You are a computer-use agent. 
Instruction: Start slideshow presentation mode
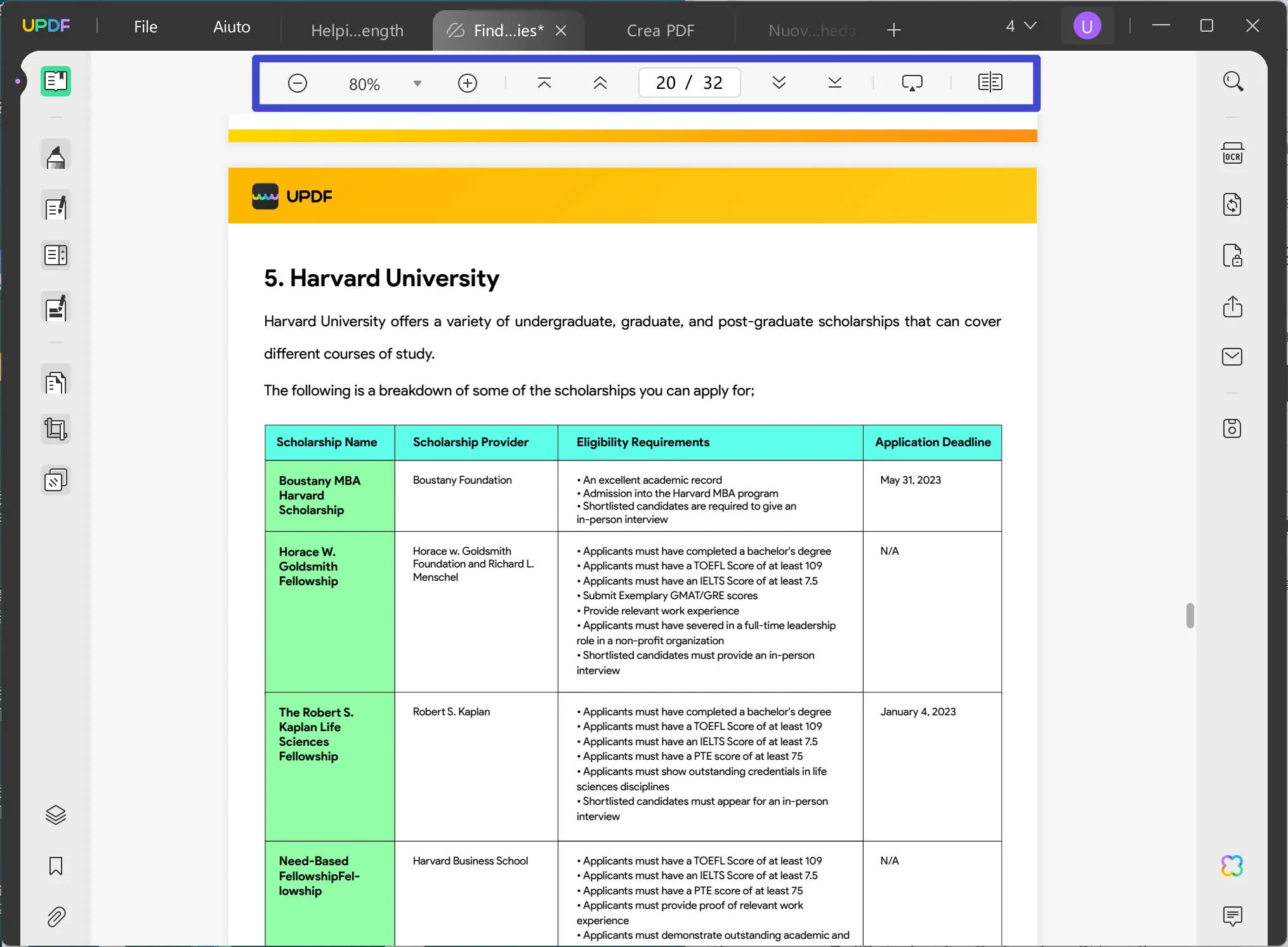912,83
